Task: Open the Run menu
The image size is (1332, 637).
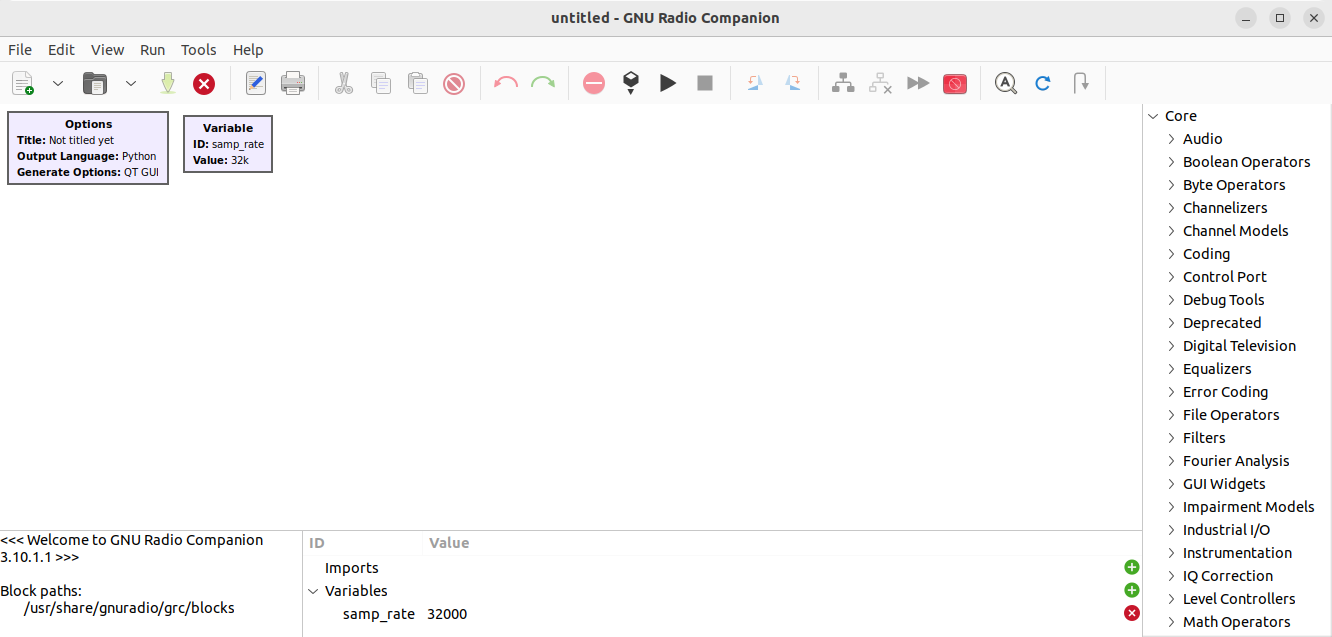Action: (152, 50)
